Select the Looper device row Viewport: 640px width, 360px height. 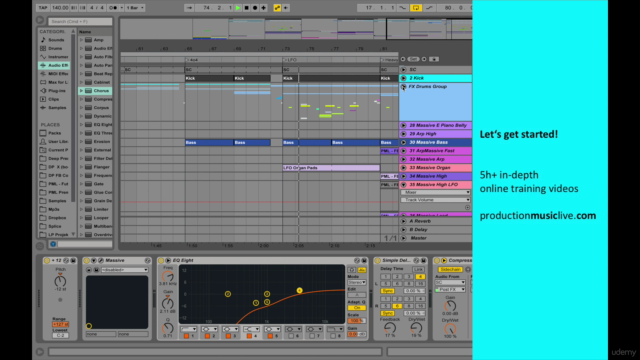click(x=95, y=218)
